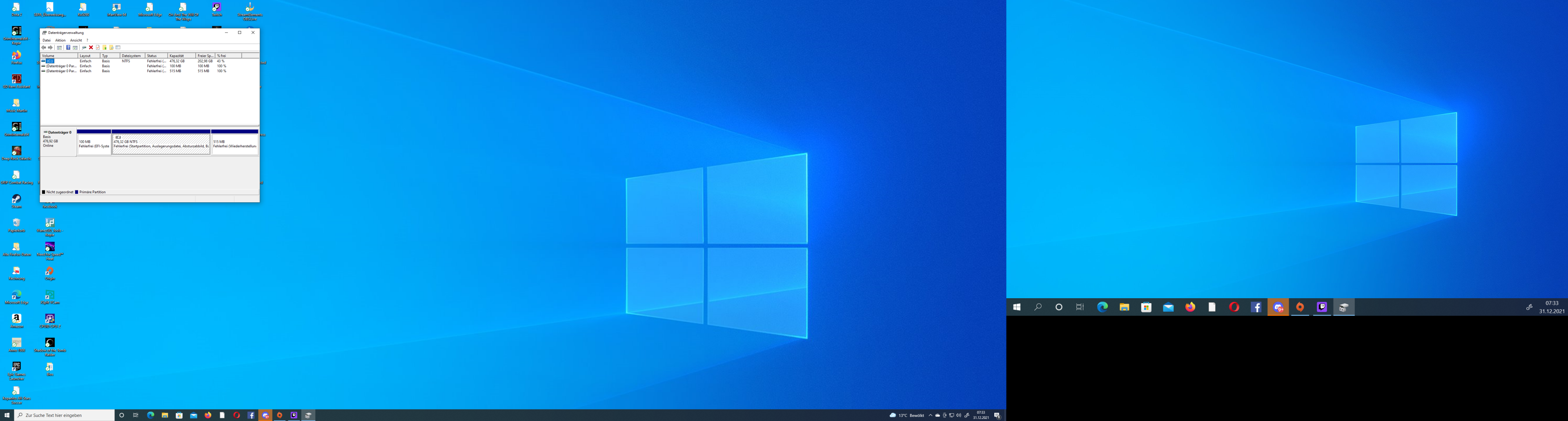Select the GD Item Assistant desktop icon
This screenshot has height=421, width=1568.
[16, 82]
